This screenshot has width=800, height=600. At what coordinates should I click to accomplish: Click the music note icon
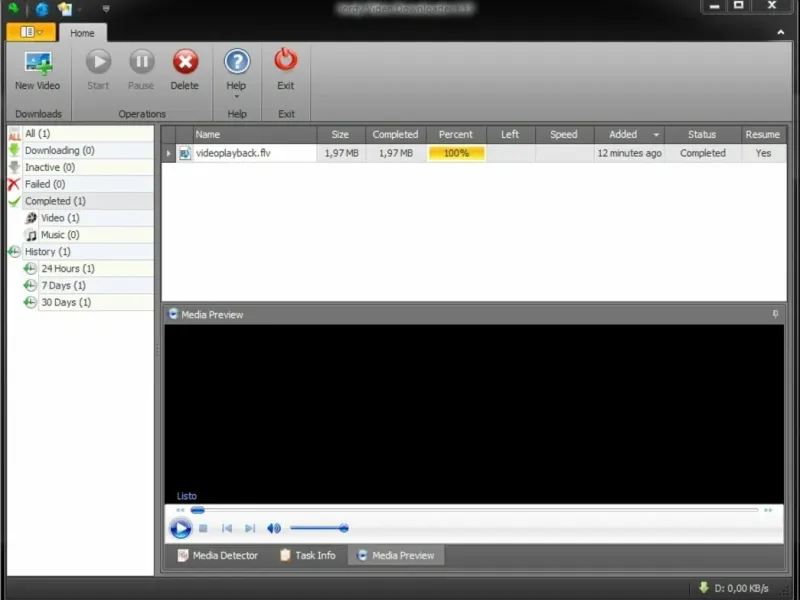[x=31, y=235]
